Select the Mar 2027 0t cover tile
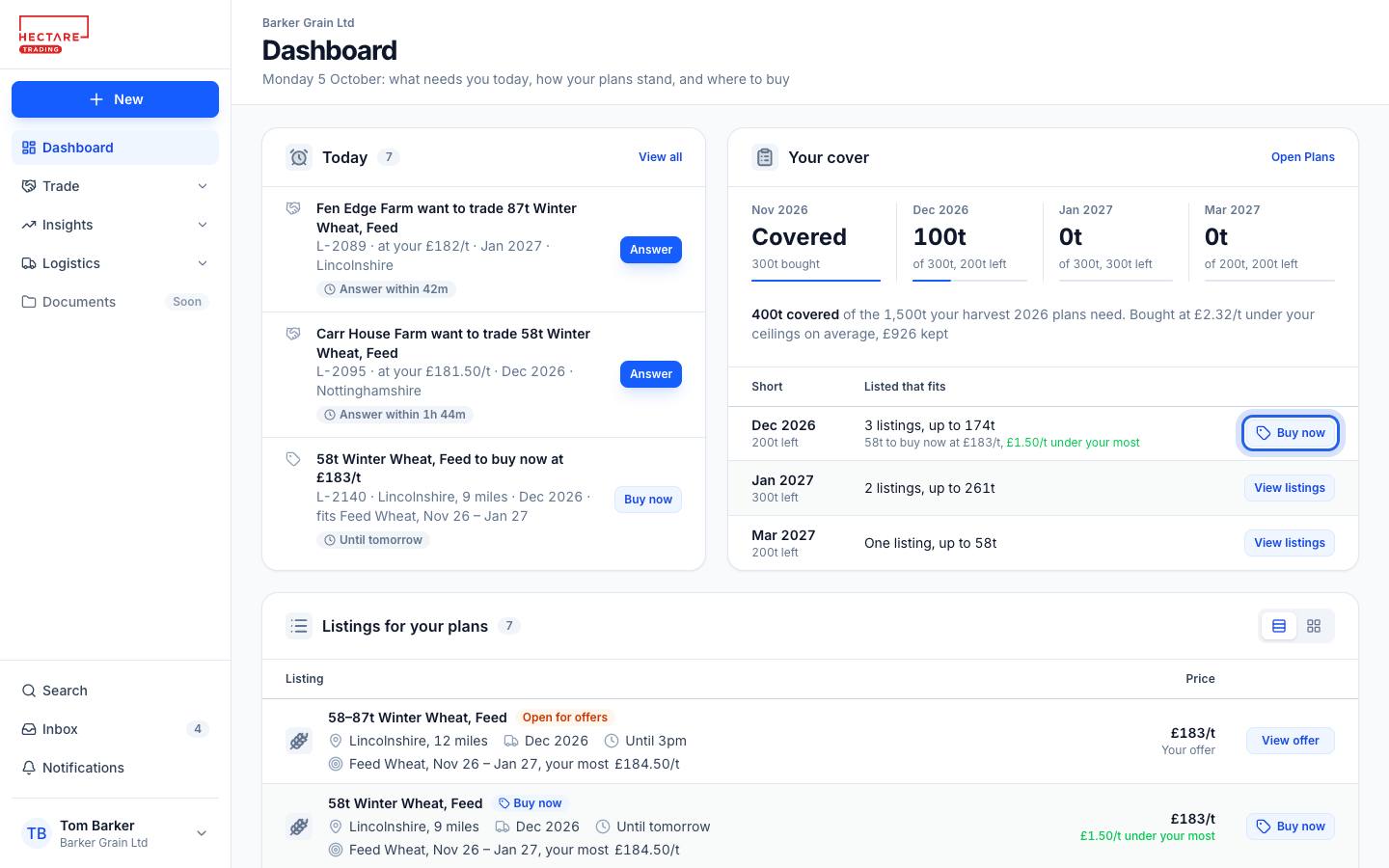1389x868 pixels. point(1269,242)
